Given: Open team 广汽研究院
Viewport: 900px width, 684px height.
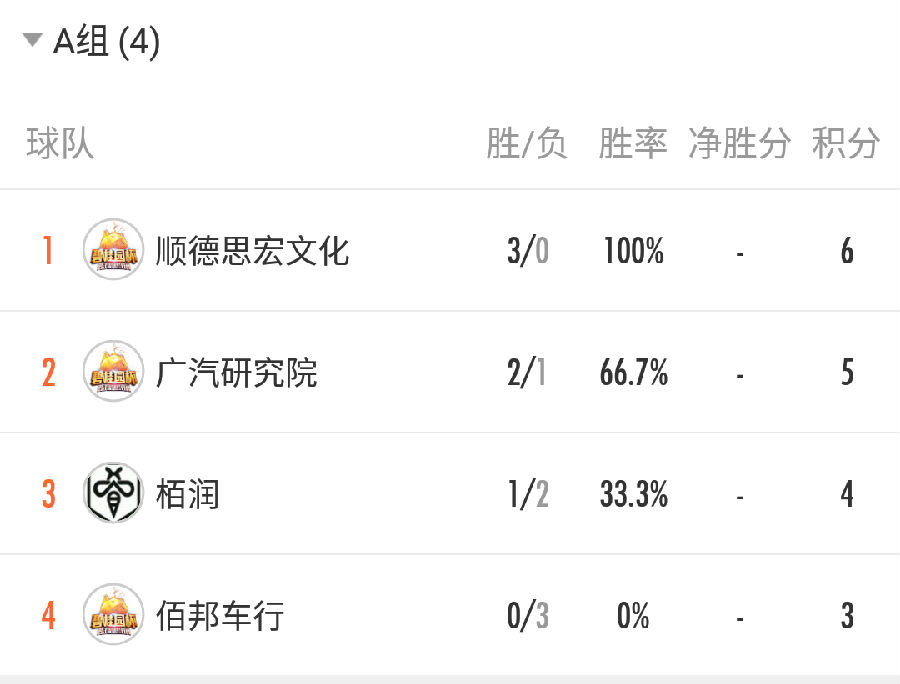Looking at the screenshot, I should coord(236,372).
